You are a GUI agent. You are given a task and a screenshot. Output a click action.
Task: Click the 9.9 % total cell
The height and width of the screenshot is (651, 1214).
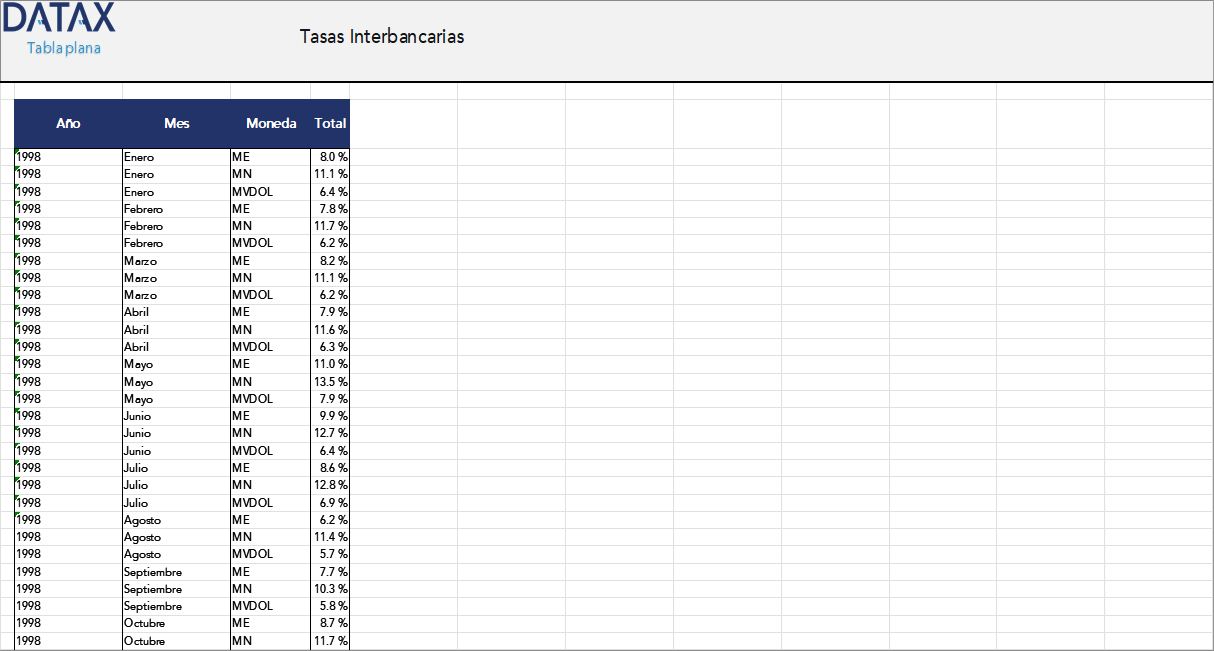[x=333, y=416]
